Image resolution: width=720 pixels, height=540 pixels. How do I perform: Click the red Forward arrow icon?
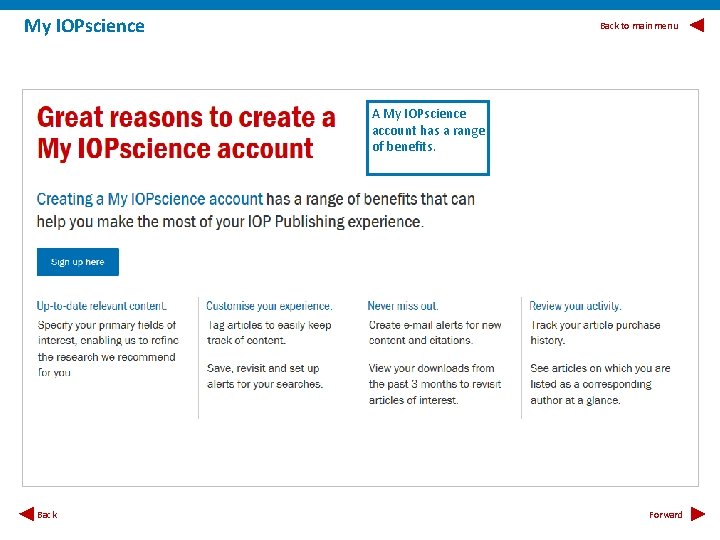pos(698,514)
